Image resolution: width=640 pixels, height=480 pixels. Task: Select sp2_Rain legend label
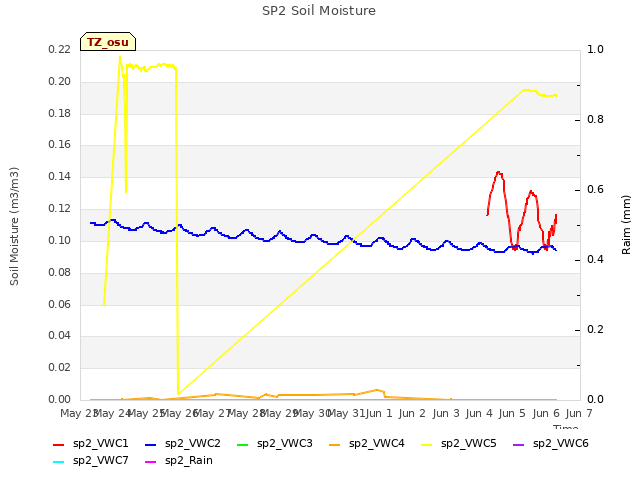coord(189,460)
